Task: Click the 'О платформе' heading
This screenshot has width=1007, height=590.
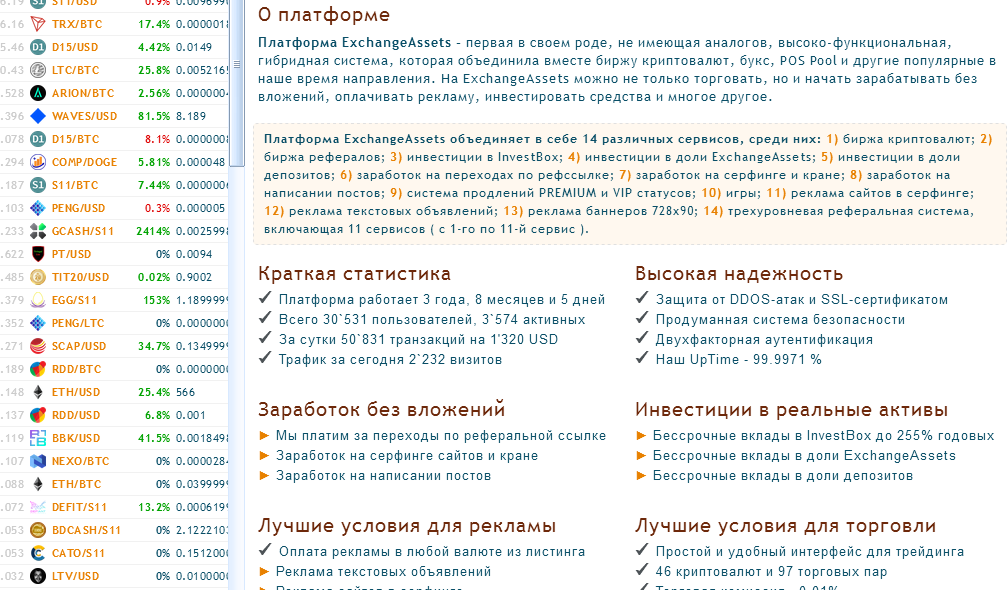Action: pos(324,15)
